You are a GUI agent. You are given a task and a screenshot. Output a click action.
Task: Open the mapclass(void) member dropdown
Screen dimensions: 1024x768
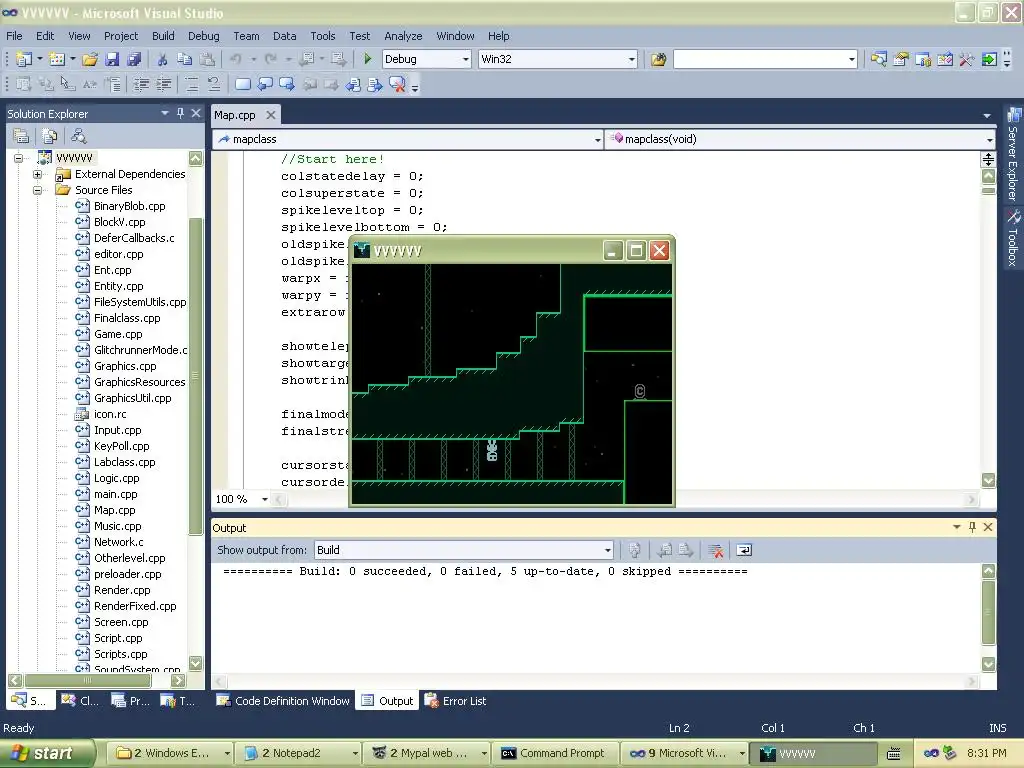[989, 139]
